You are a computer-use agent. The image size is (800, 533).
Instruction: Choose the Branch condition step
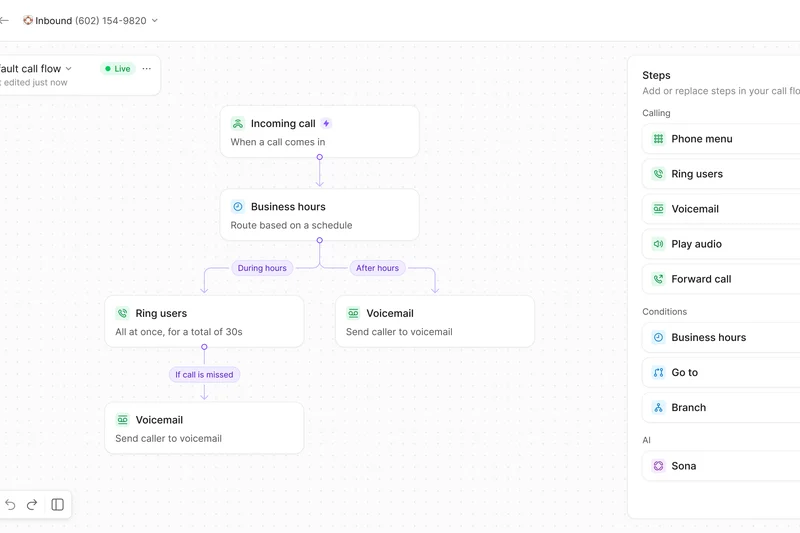(720, 407)
